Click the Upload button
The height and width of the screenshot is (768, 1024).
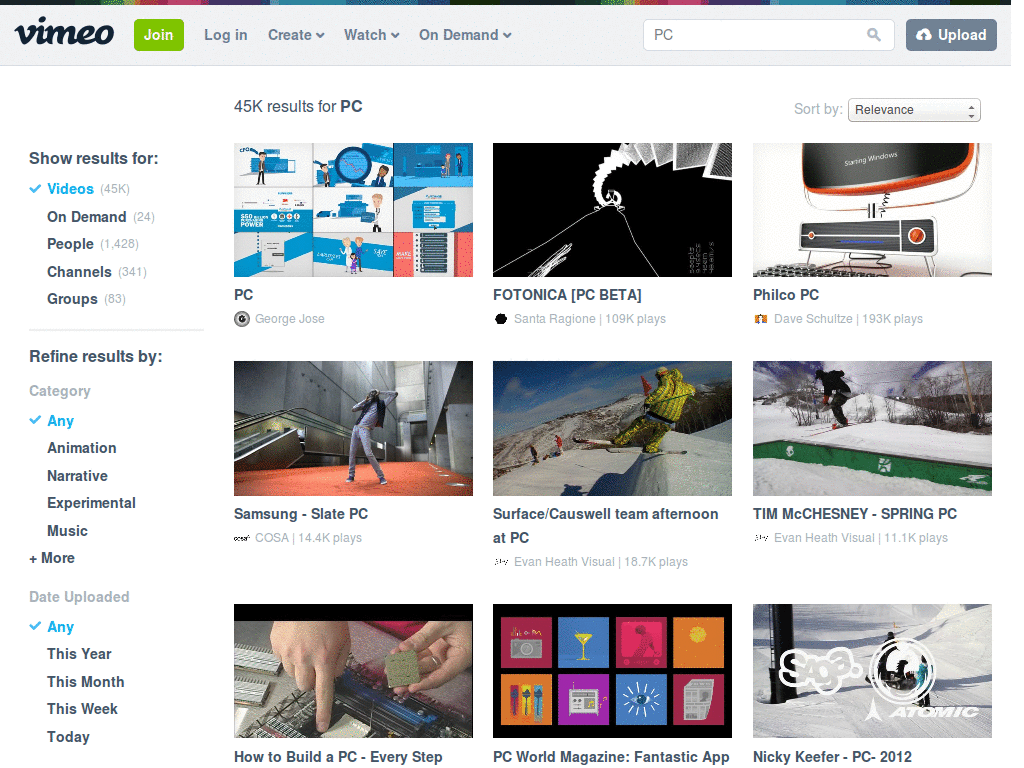951,35
